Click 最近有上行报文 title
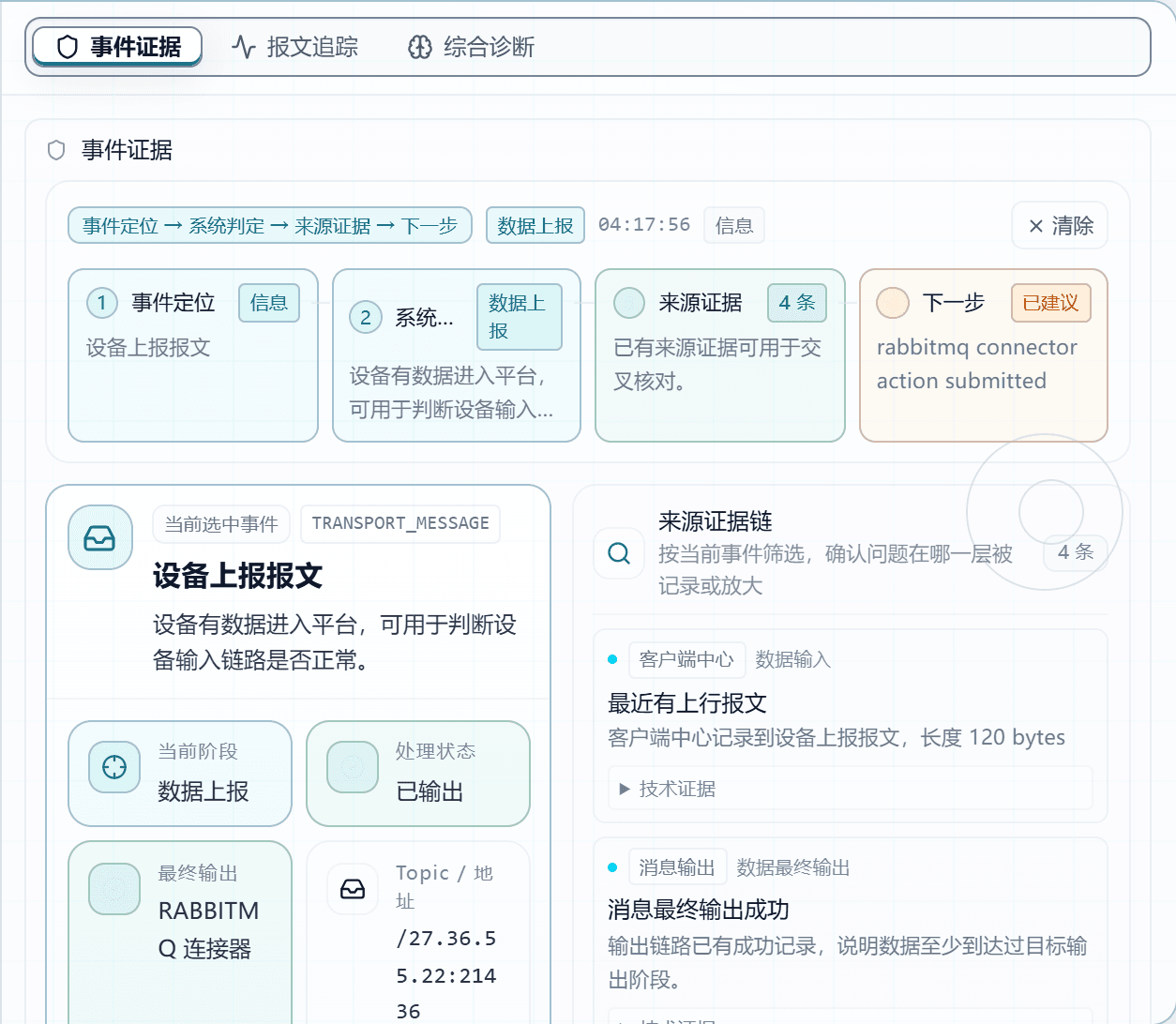This screenshot has width=1176, height=1024. pos(687,703)
